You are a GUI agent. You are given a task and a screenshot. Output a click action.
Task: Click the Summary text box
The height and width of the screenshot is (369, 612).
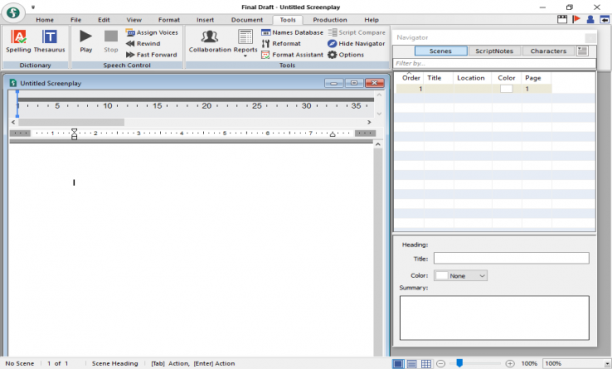(494, 317)
